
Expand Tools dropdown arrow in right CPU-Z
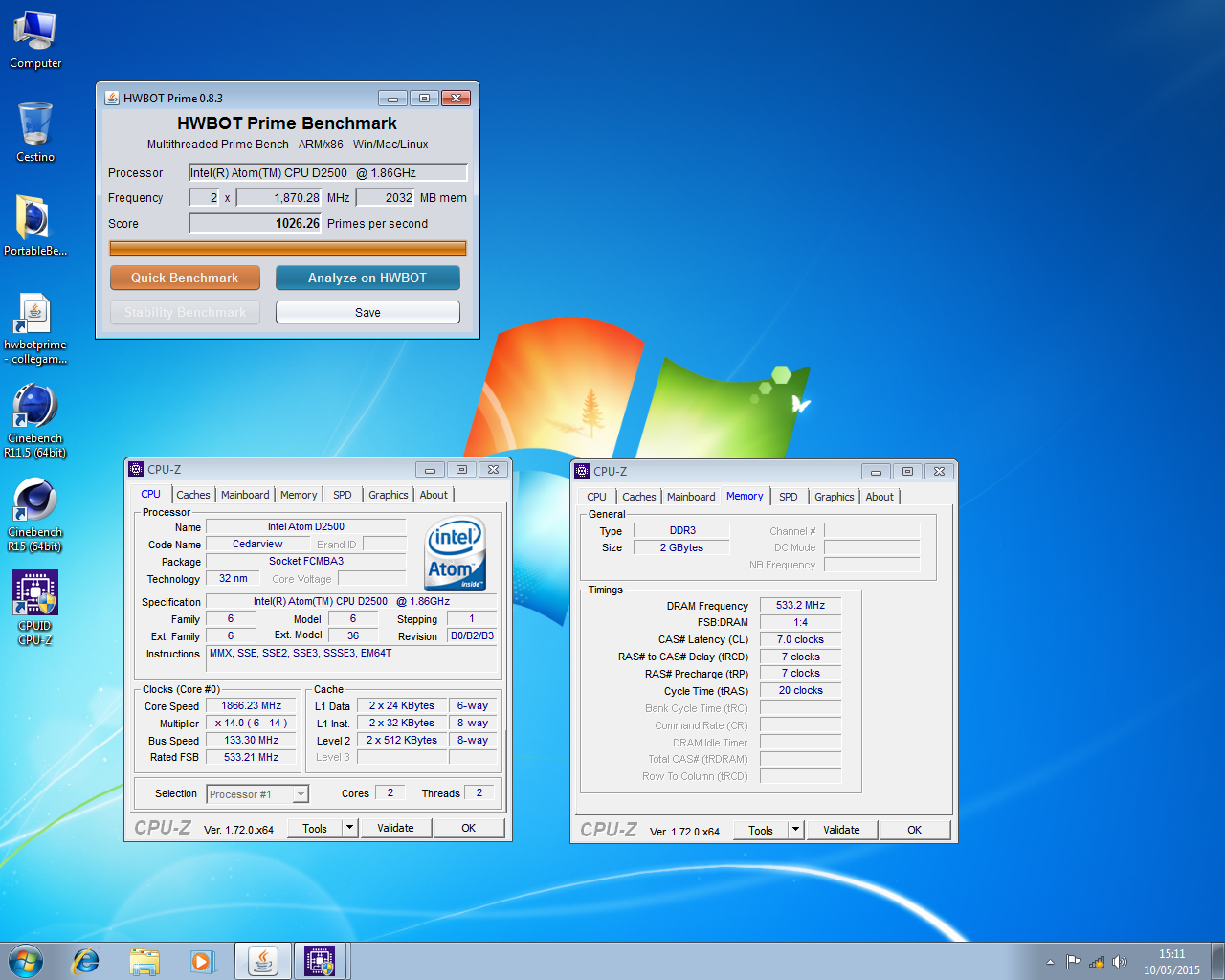(796, 830)
